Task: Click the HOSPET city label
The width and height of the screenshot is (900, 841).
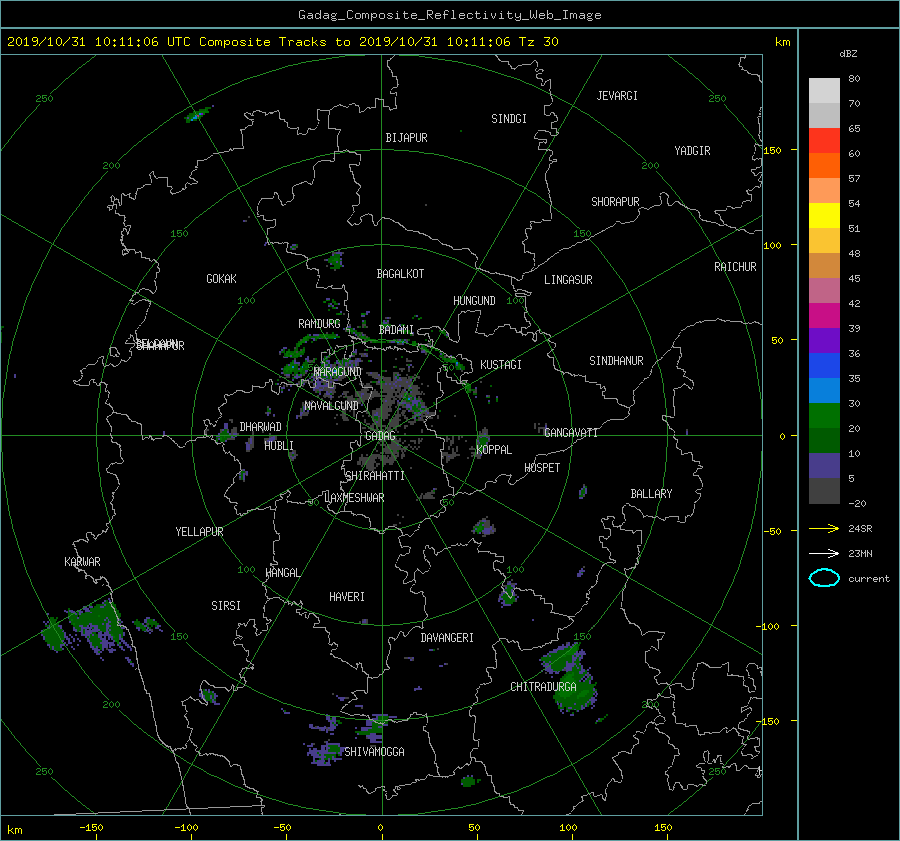Action: click(542, 468)
